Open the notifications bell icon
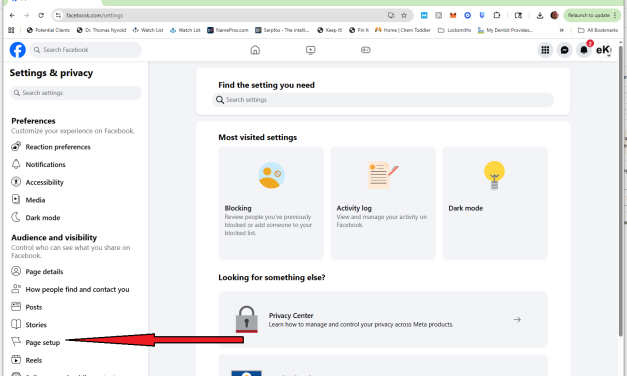The image size is (627, 376). (x=584, y=50)
